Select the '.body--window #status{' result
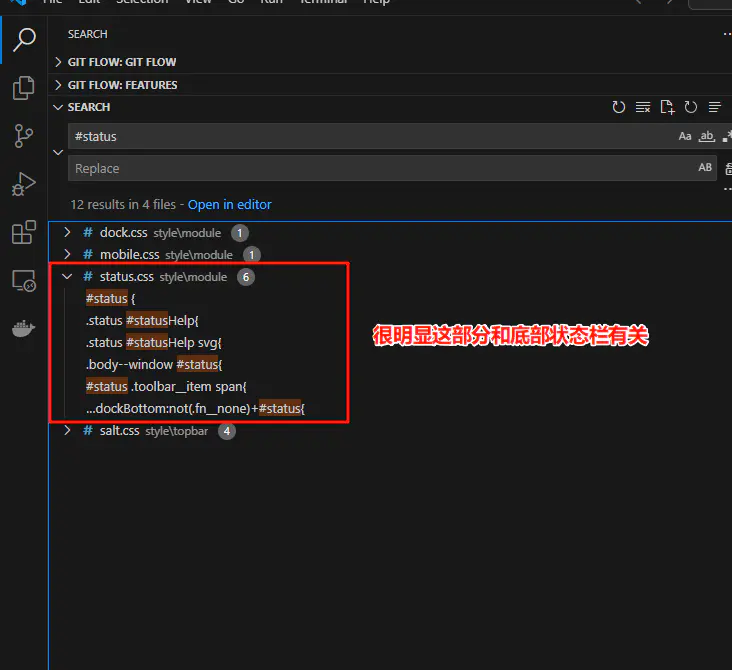Image resolution: width=732 pixels, height=670 pixels. click(154, 364)
